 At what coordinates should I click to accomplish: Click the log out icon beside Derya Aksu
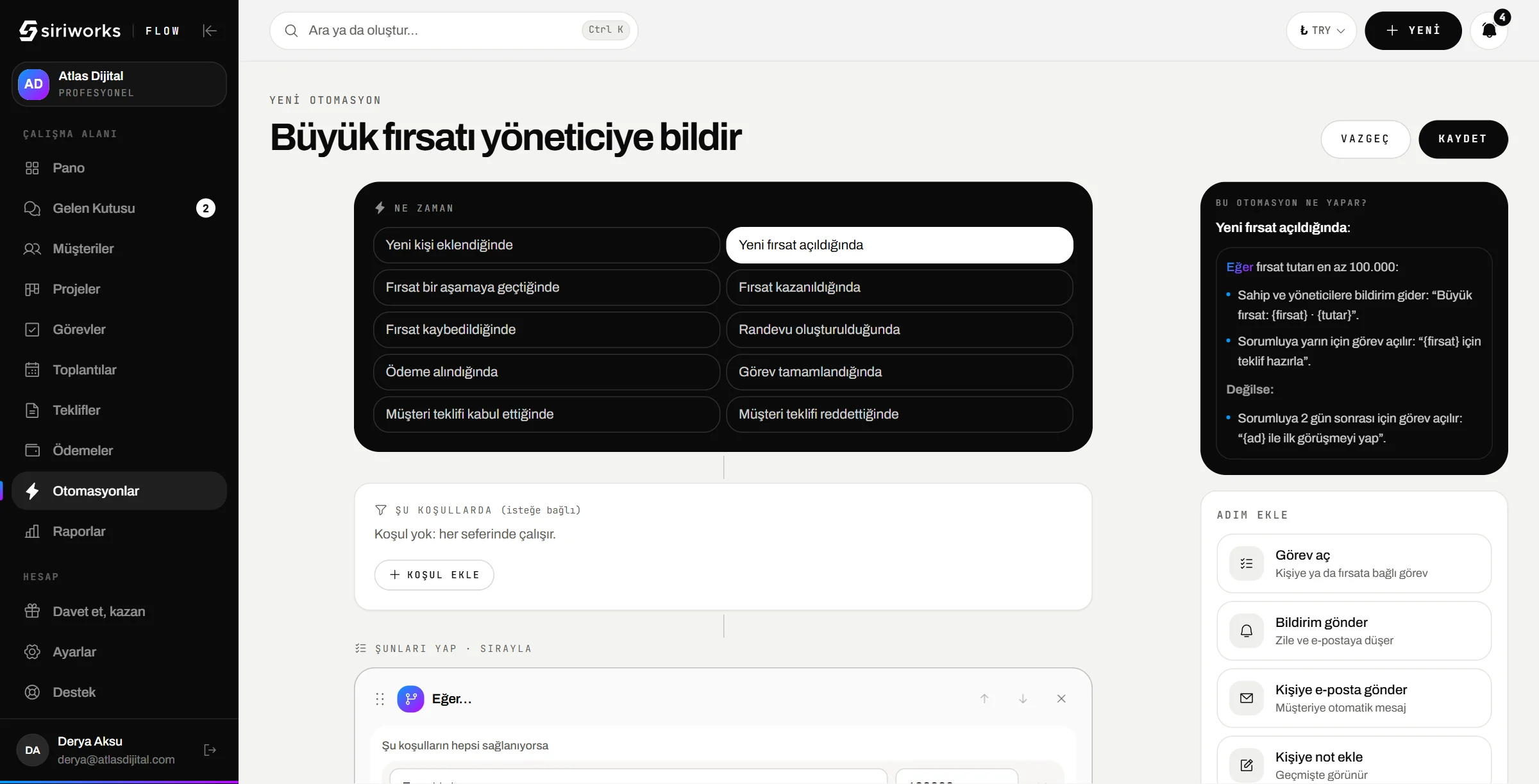click(x=210, y=750)
